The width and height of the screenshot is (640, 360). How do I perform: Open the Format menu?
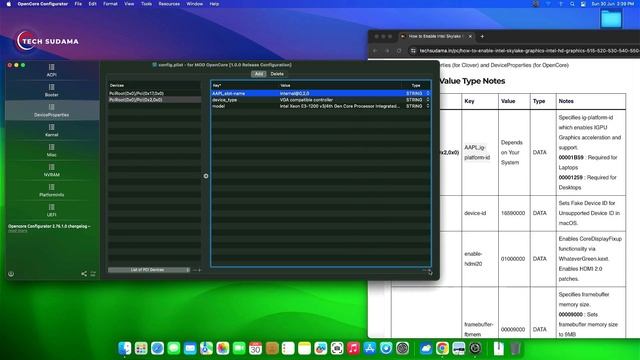[110, 4]
